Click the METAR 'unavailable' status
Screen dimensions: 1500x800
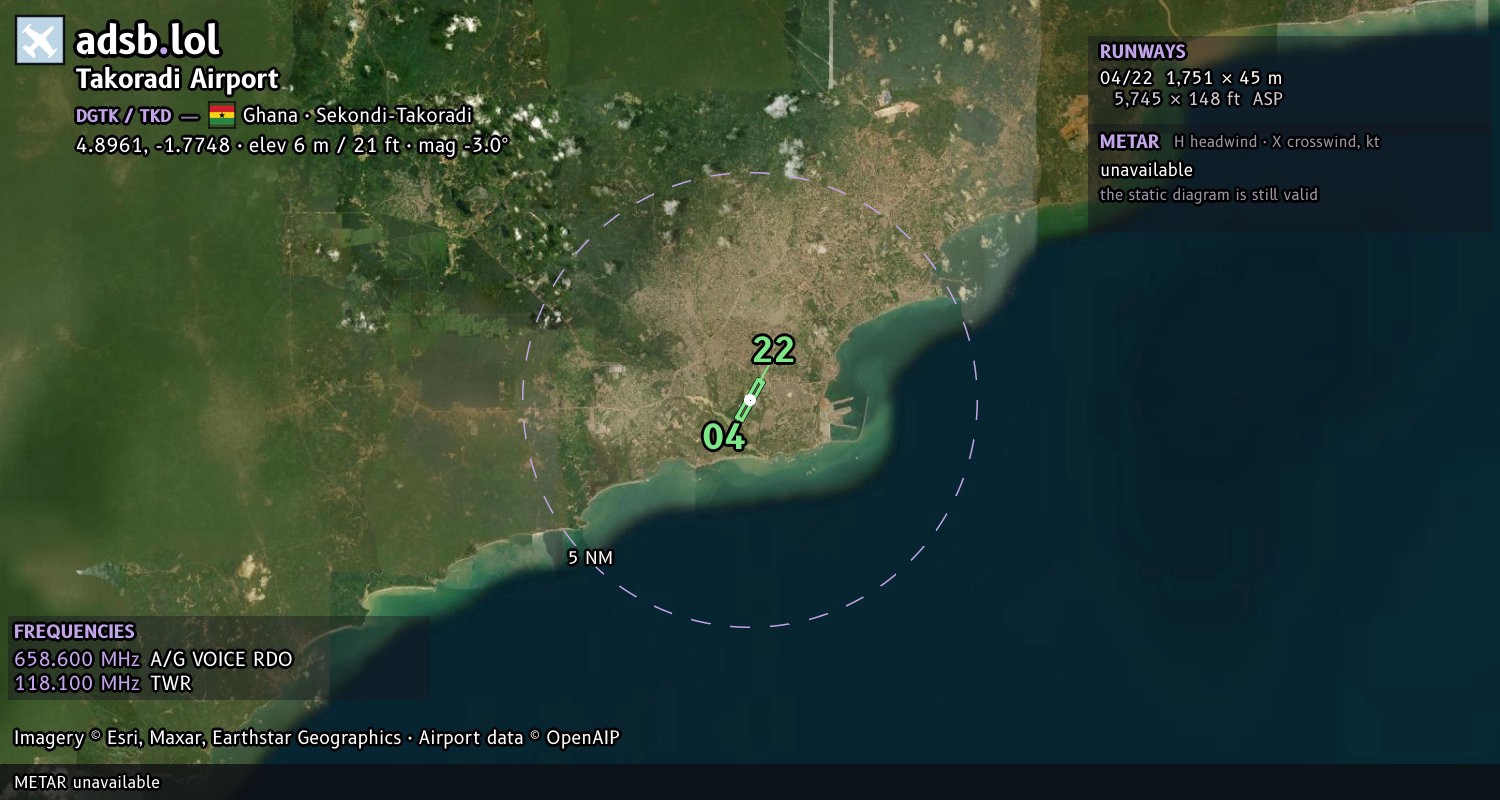pyautogui.click(x=1146, y=170)
